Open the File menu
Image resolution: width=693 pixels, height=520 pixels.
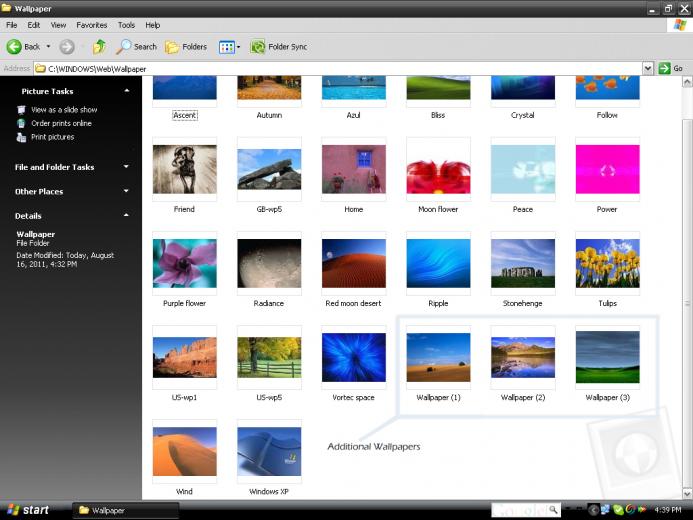(11, 25)
